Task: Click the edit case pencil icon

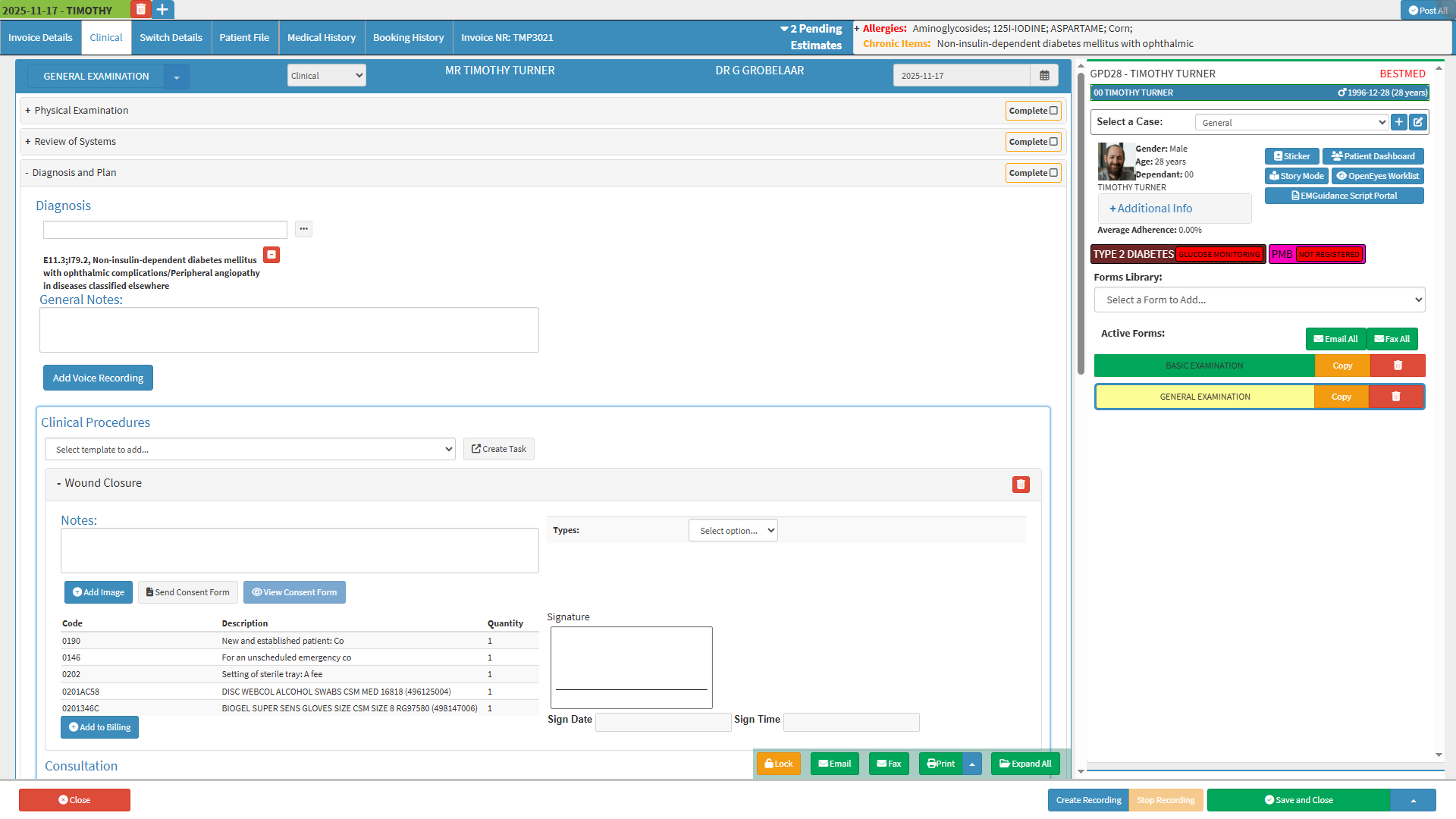Action: [x=1418, y=122]
